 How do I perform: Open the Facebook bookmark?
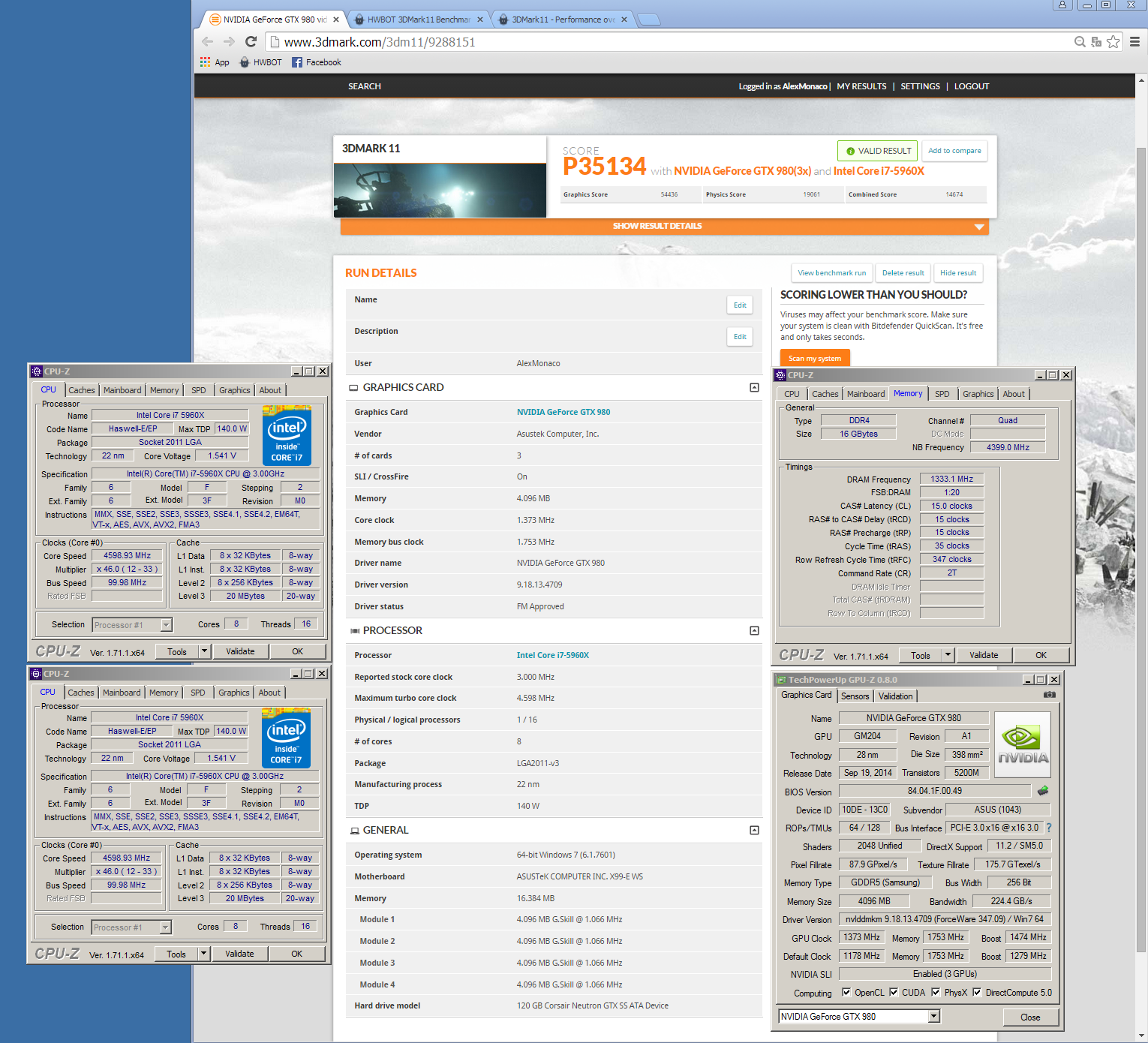click(x=317, y=62)
